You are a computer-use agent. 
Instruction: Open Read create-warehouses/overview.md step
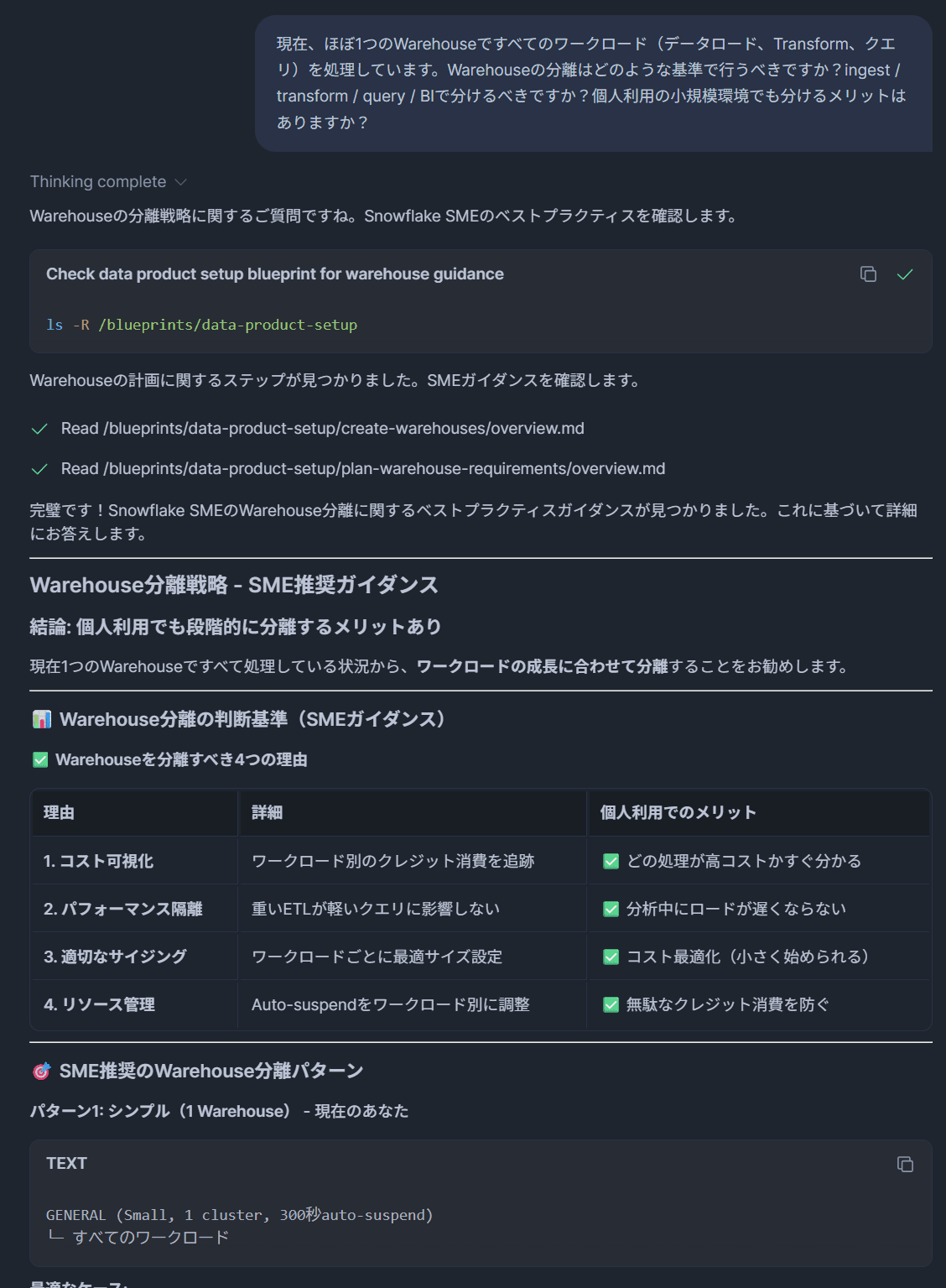[x=323, y=429]
